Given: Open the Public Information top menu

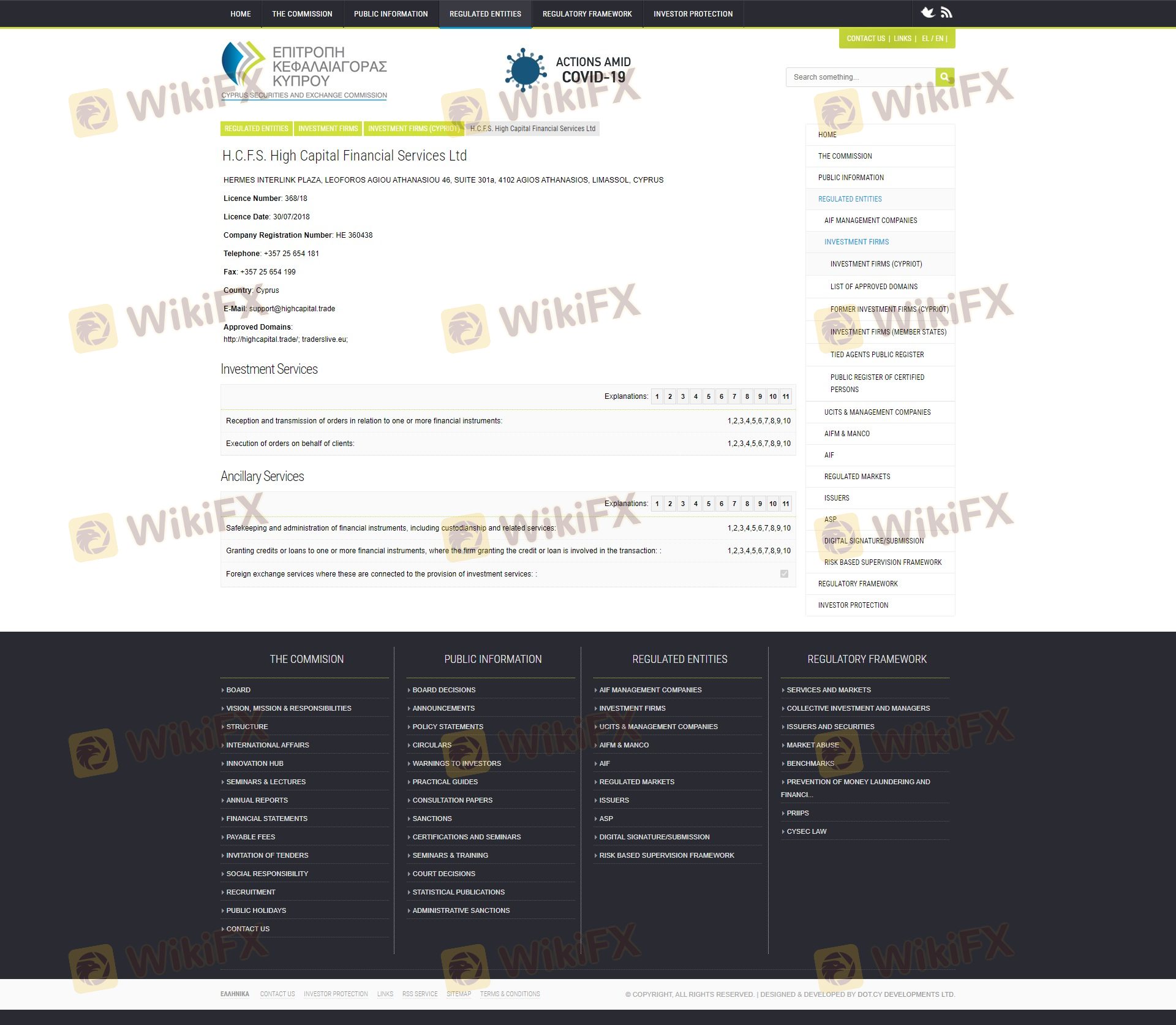Looking at the screenshot, I should pos(391,13).
